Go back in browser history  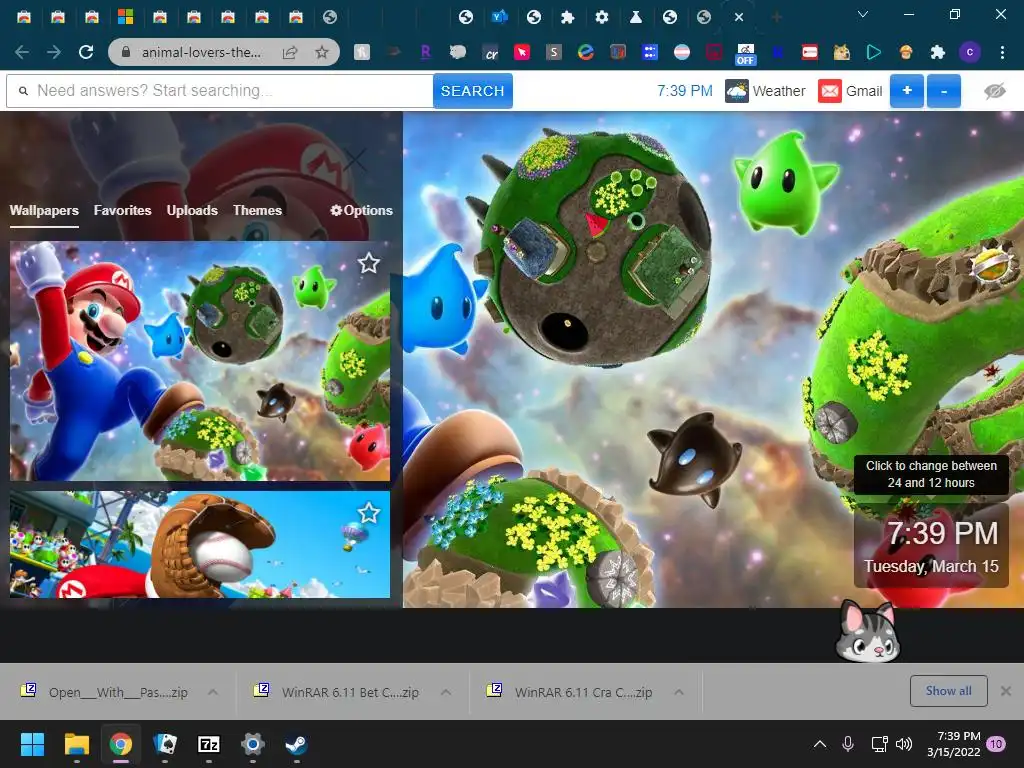pyautogui.click(x=22, y=52)
